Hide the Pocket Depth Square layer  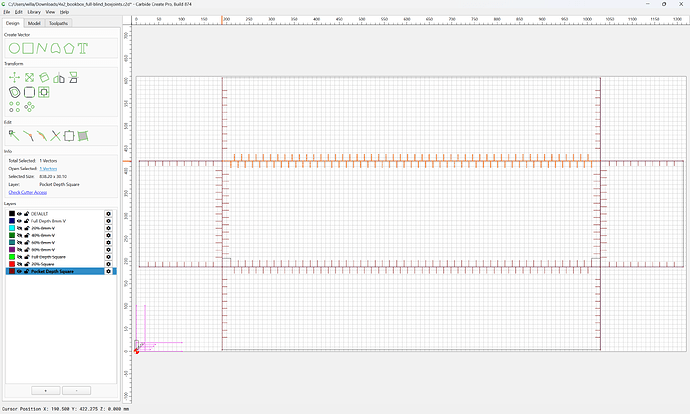19,271
